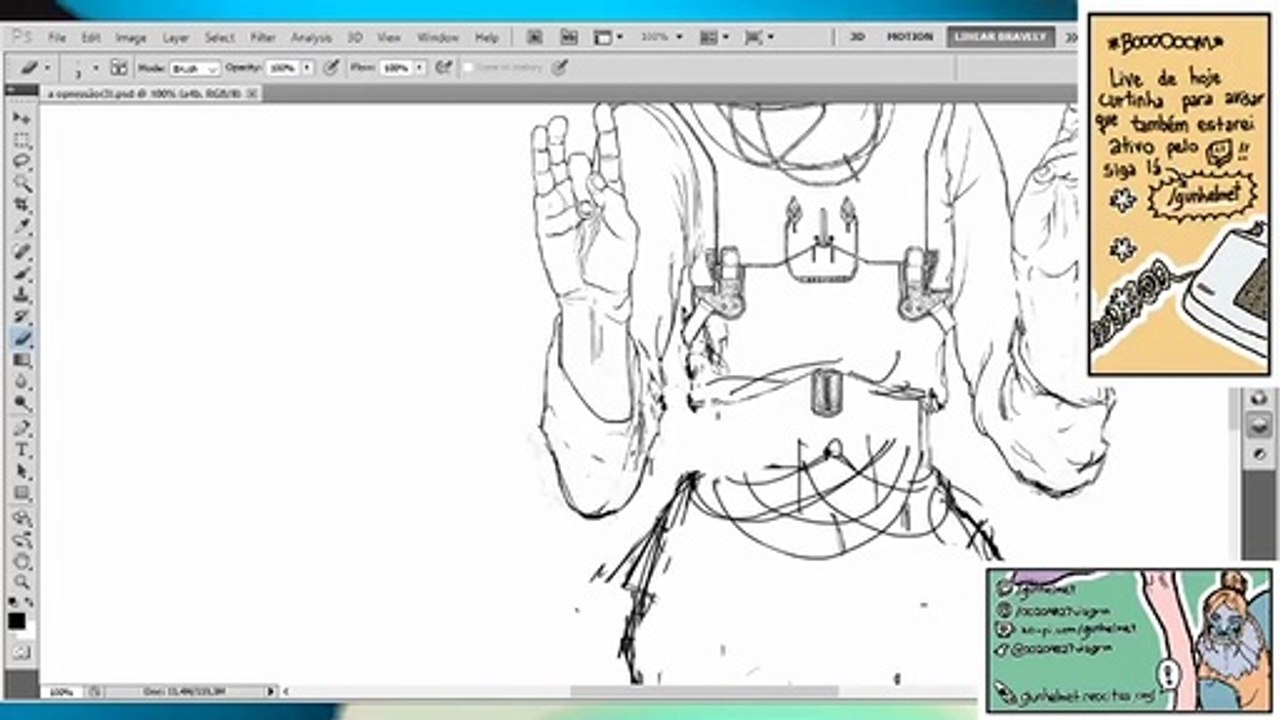Image resolution: width=1280 pixels, height=720 pixels.
Task: Open the 3D menu
Action: [355, 37]
